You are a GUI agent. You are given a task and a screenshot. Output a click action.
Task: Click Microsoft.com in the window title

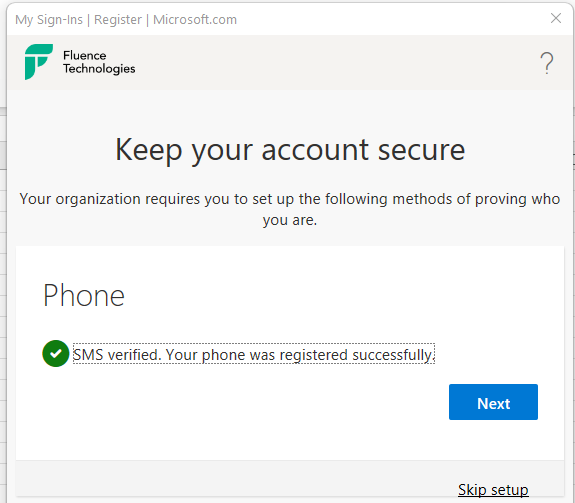195,19
